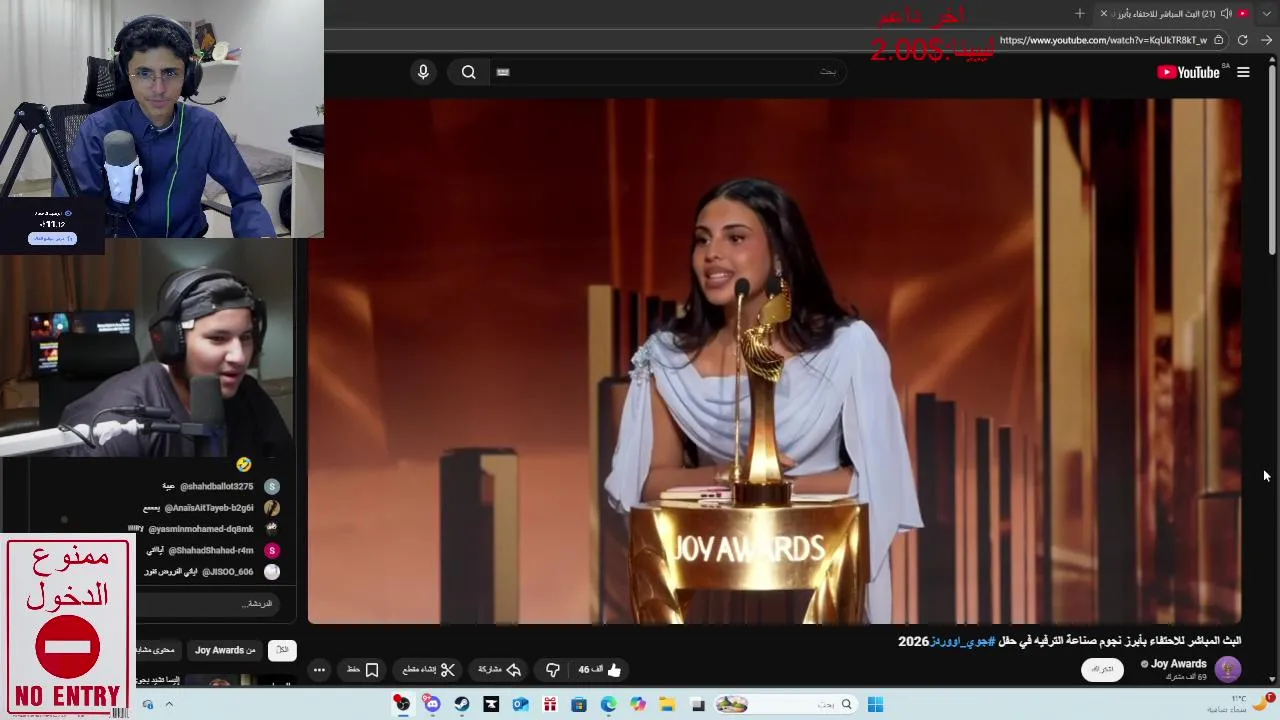
Task: Share the video via مشاركة button
Action: pyautogui.click(x=500, y=670)
